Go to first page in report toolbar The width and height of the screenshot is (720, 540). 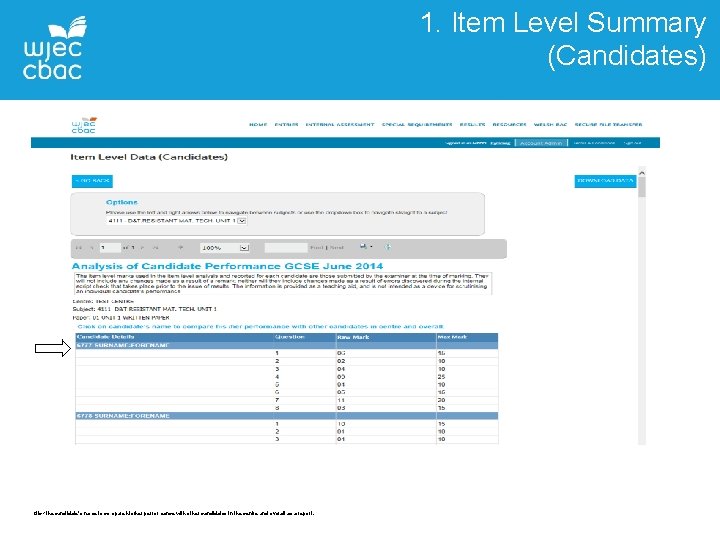[79, 248]
